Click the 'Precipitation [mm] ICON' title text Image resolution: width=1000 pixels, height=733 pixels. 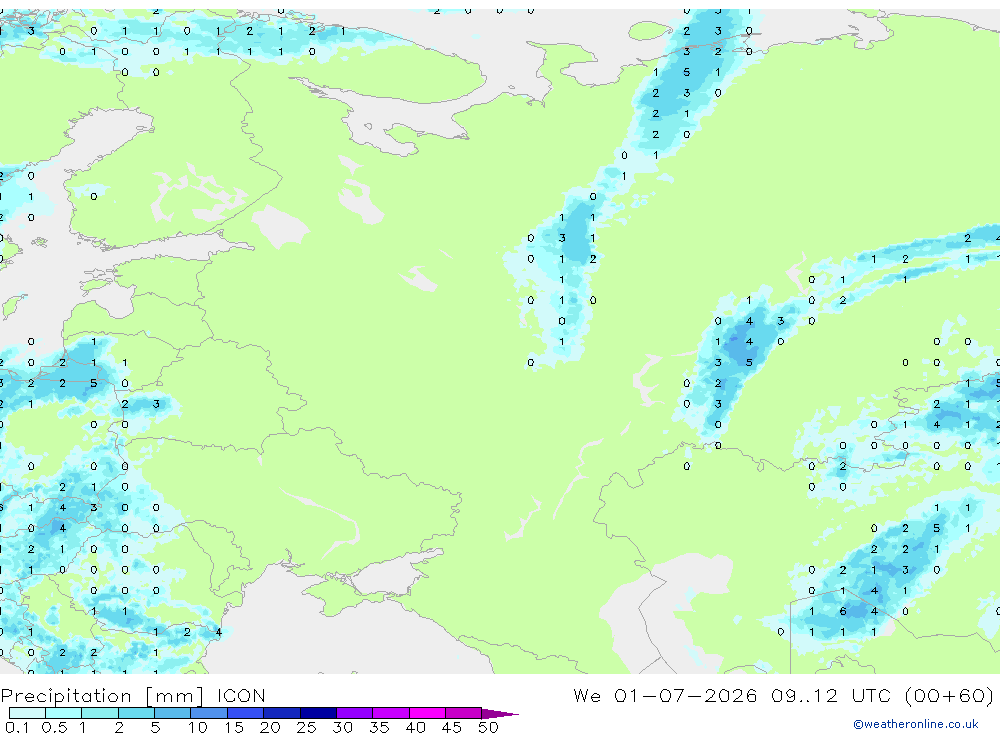pos(133,696)
